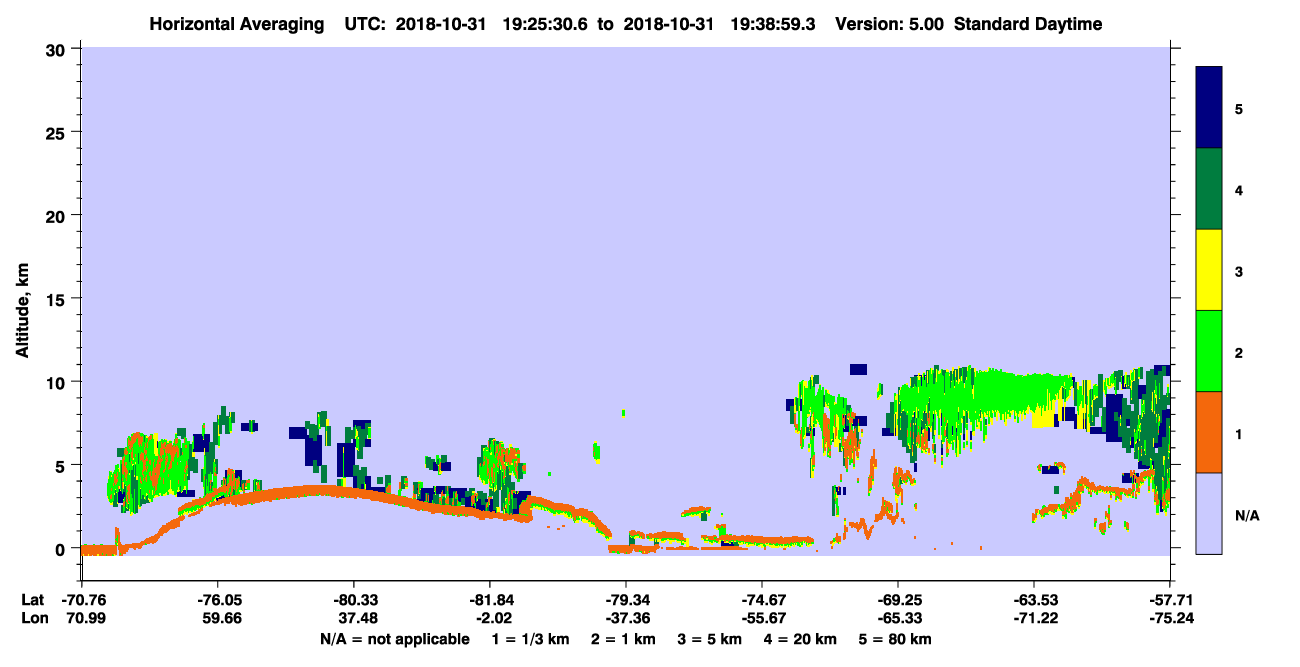Click longitude value -2.02
This screenshot has height=667, width=1300.
point(489,618)
